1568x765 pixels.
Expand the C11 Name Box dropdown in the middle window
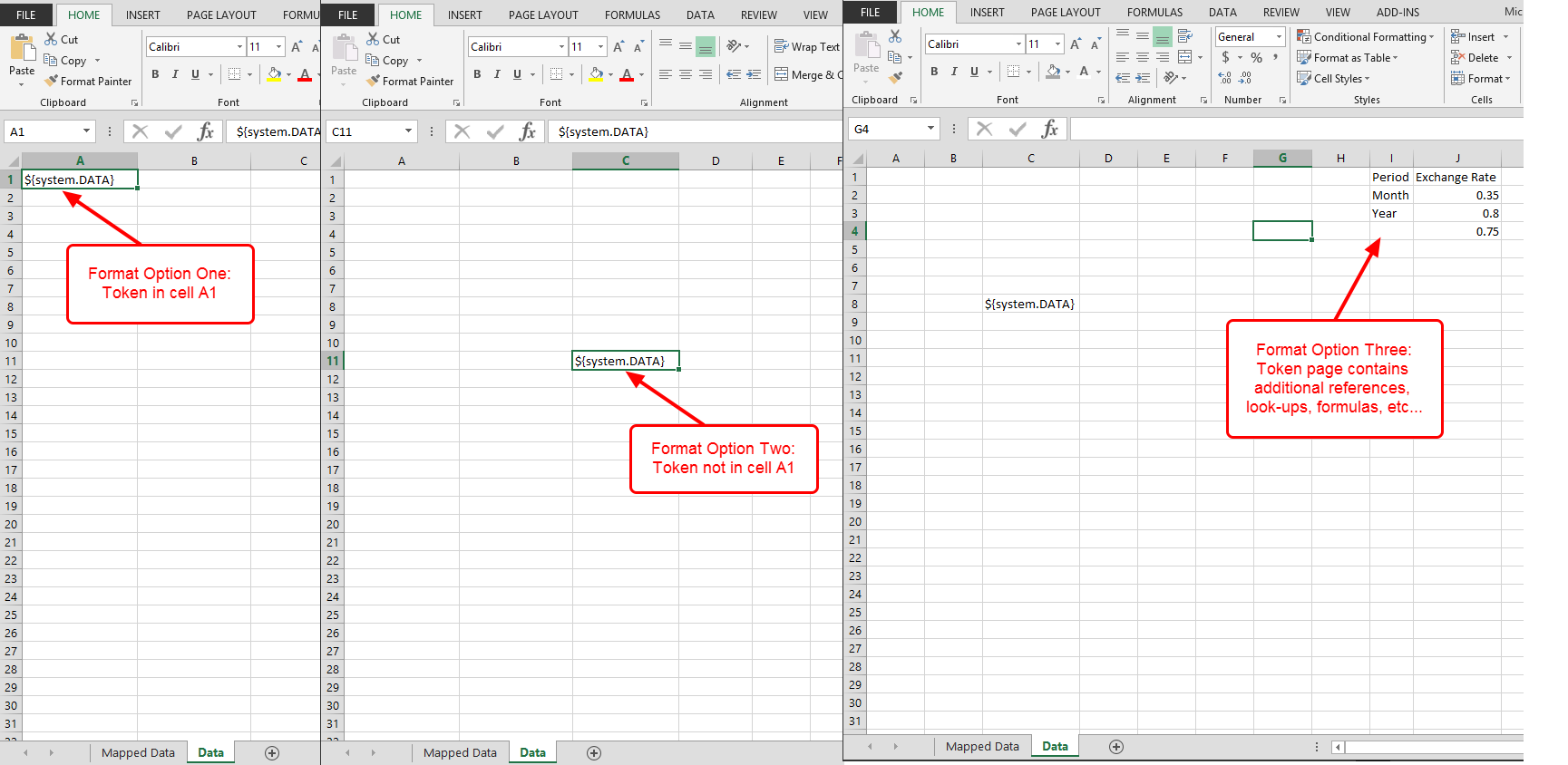[x=408, y=131]
